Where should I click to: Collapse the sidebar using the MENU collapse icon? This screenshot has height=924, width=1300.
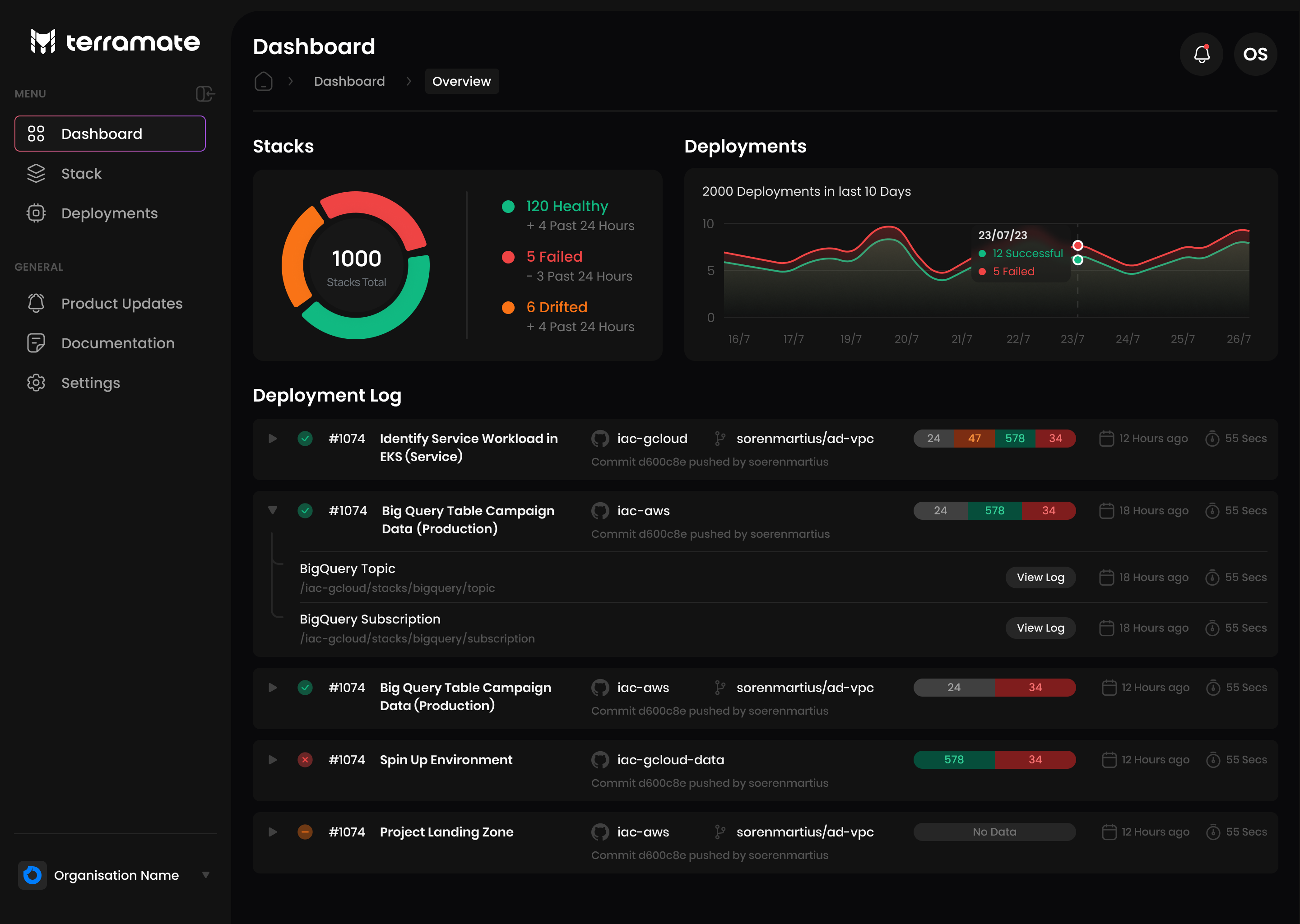205,93
